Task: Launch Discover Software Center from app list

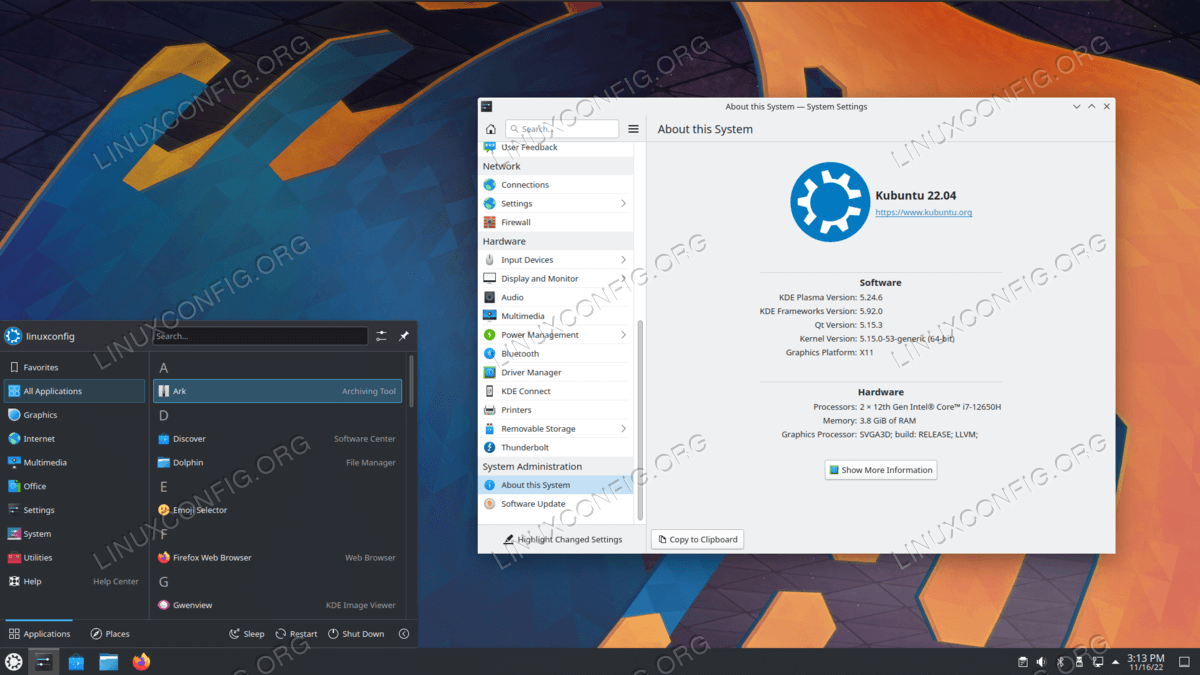Action: [x=277, y=439]
